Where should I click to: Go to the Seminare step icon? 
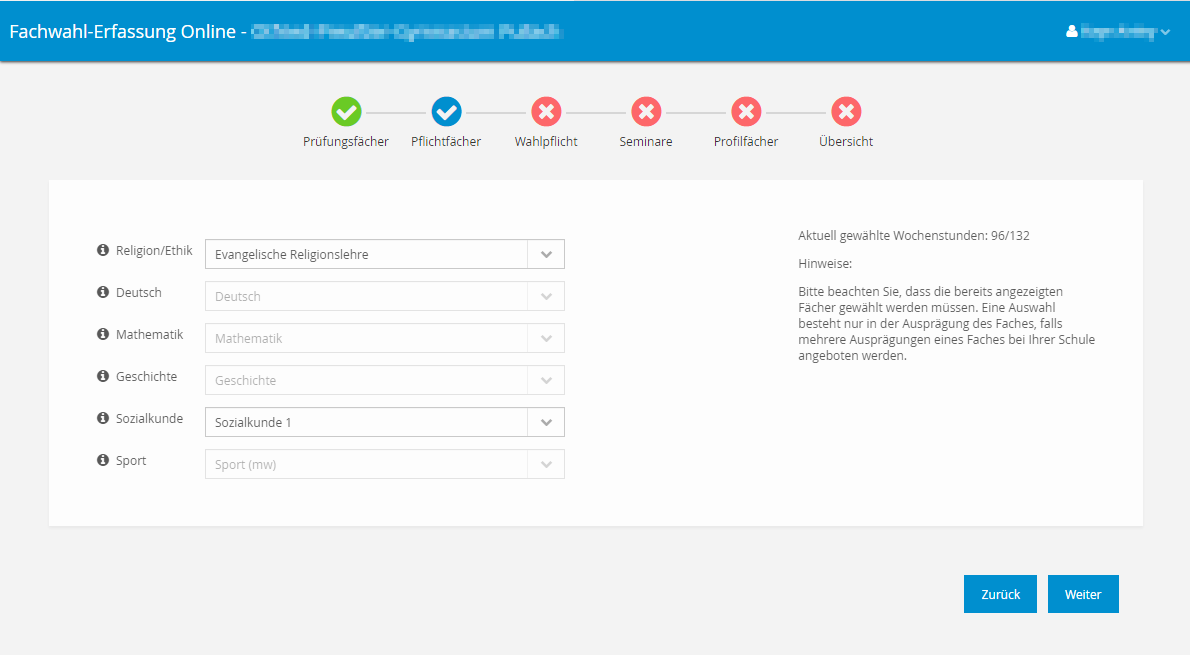(646, 112)
